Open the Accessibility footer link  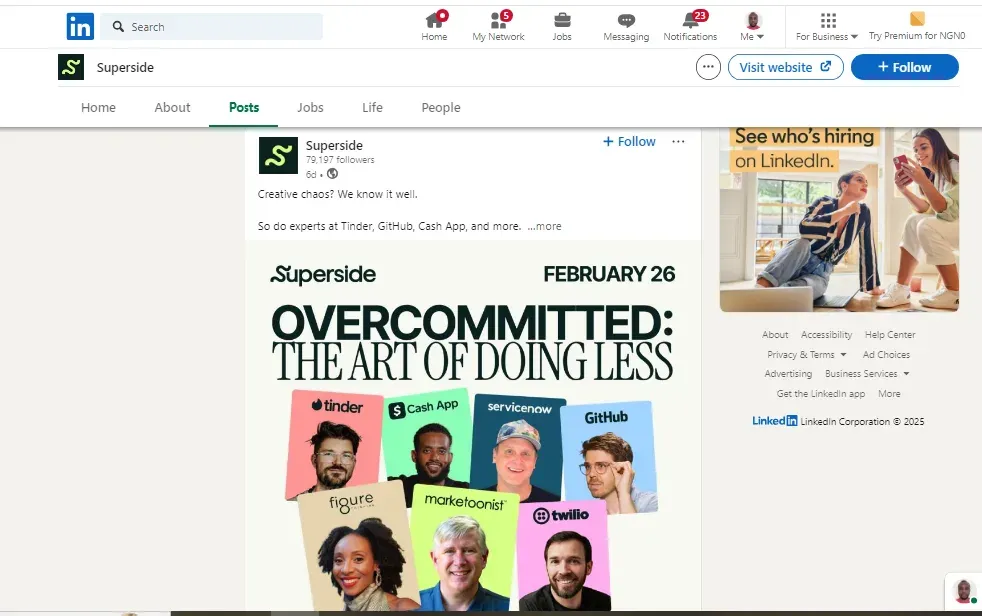point(826,335)
